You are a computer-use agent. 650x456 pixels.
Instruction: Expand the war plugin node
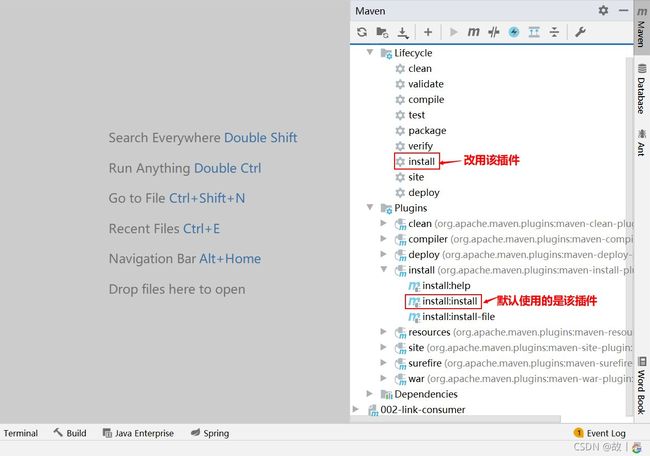click(383, 378)
